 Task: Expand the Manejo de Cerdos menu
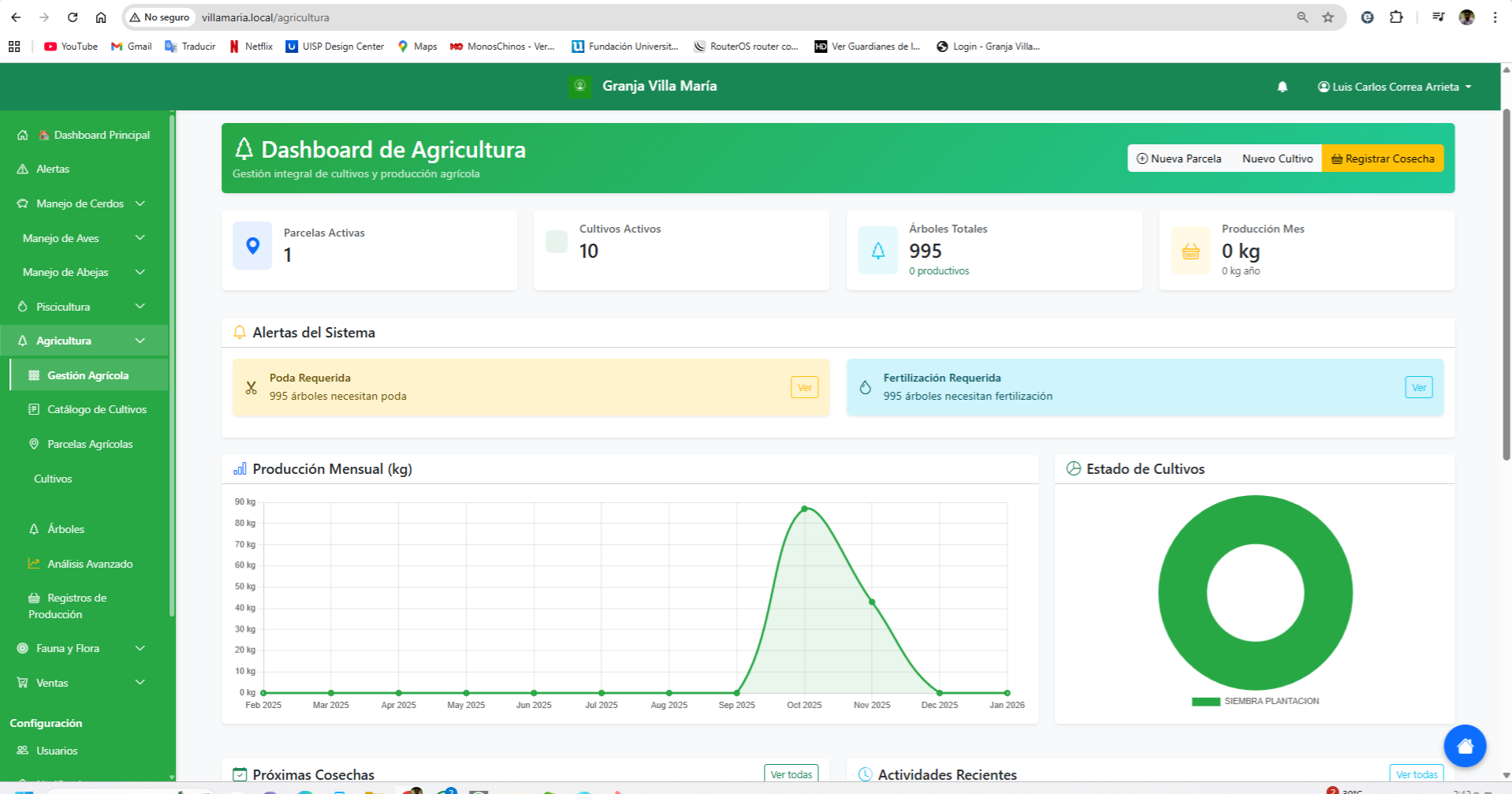80,203
